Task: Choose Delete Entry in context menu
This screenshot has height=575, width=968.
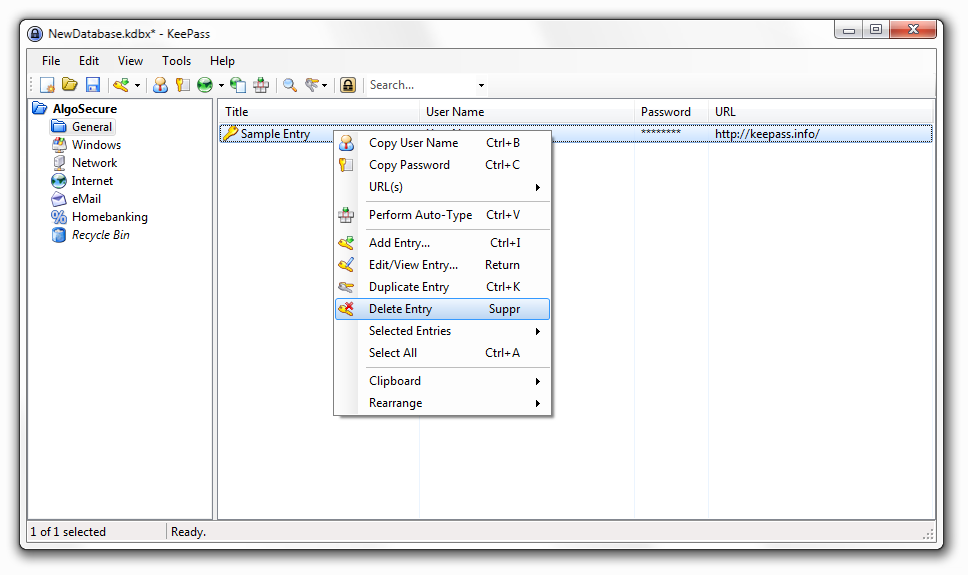Action: pos(442,309)
